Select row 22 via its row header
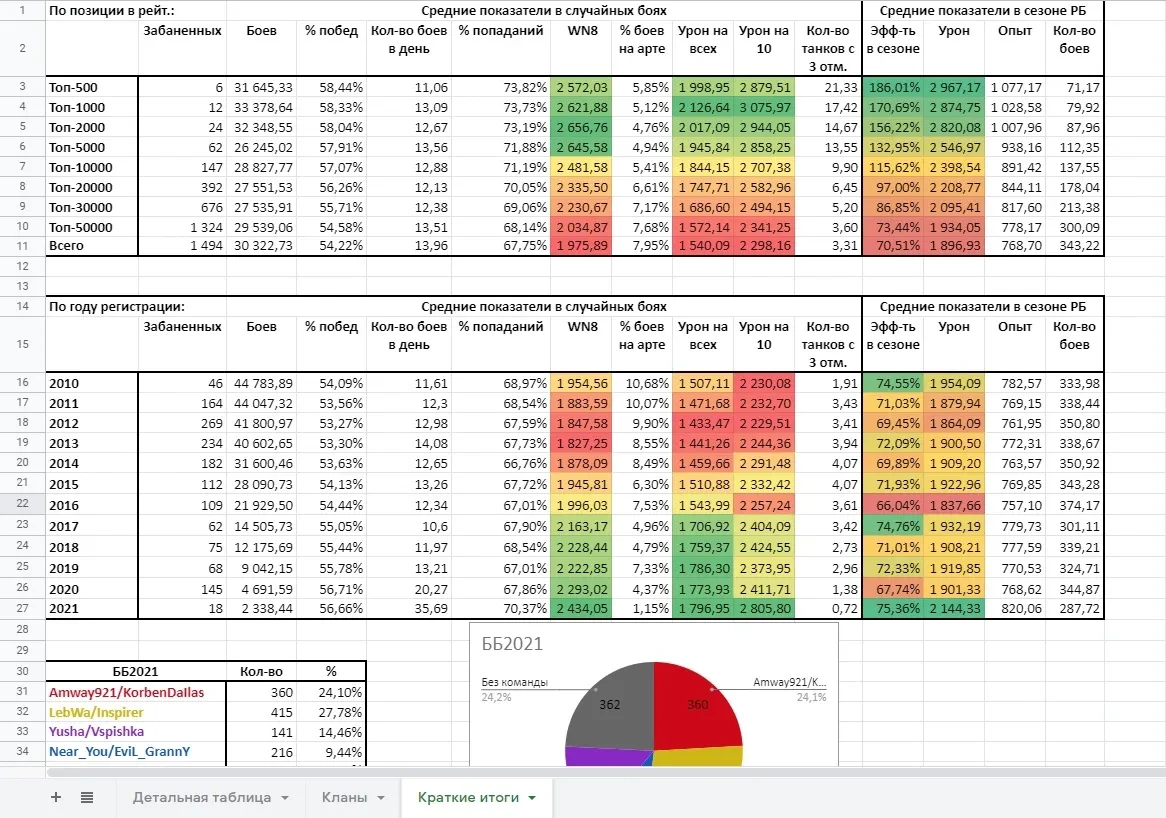The width and height of the screenshot is (1166, 818). tap(22, 504)
